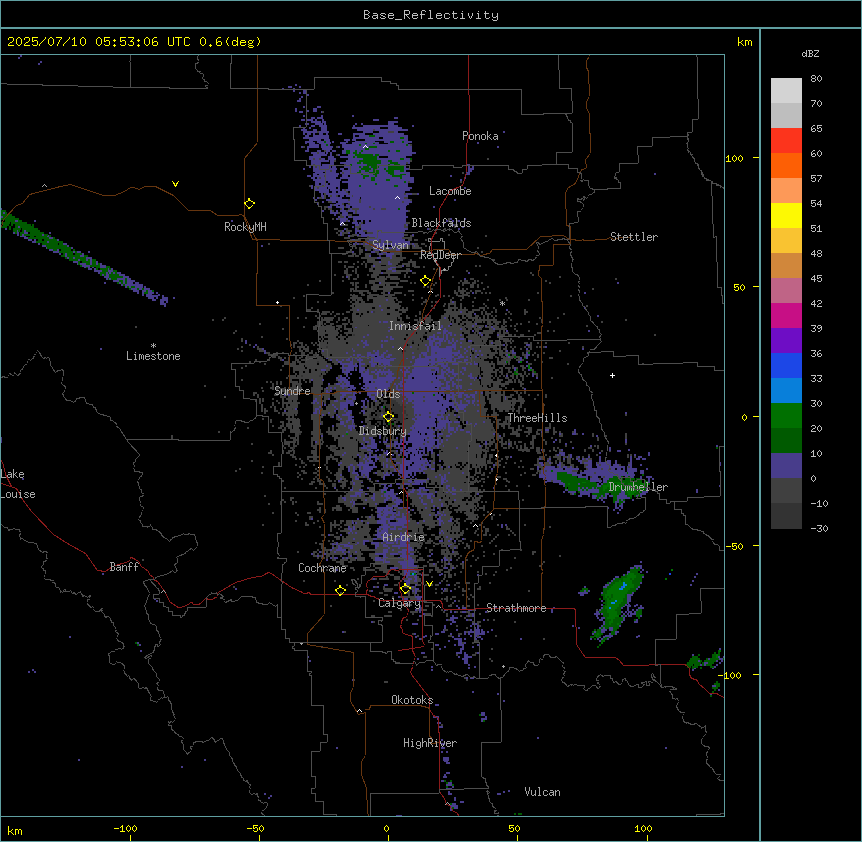This screenshot has width=862, height=842.
Task: Click the Drumheller city label
Action: (638, 487)
